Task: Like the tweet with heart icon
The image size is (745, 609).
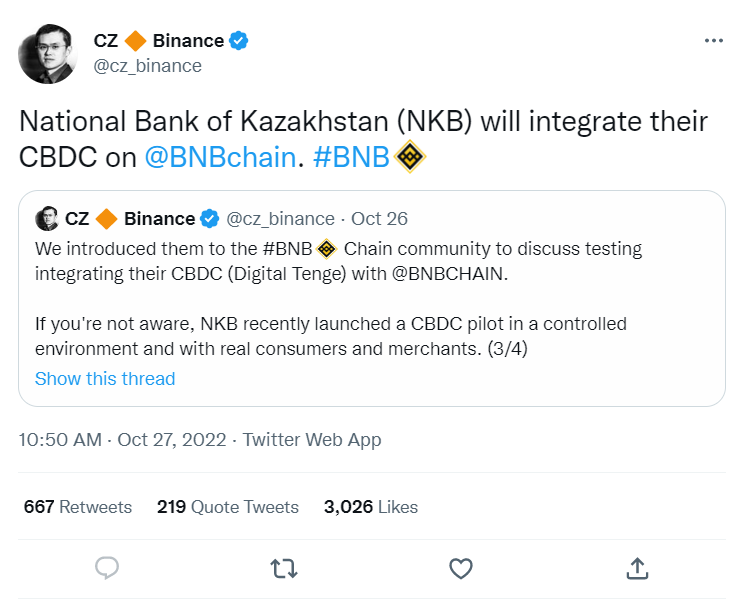Action: [x=460, y=568]
